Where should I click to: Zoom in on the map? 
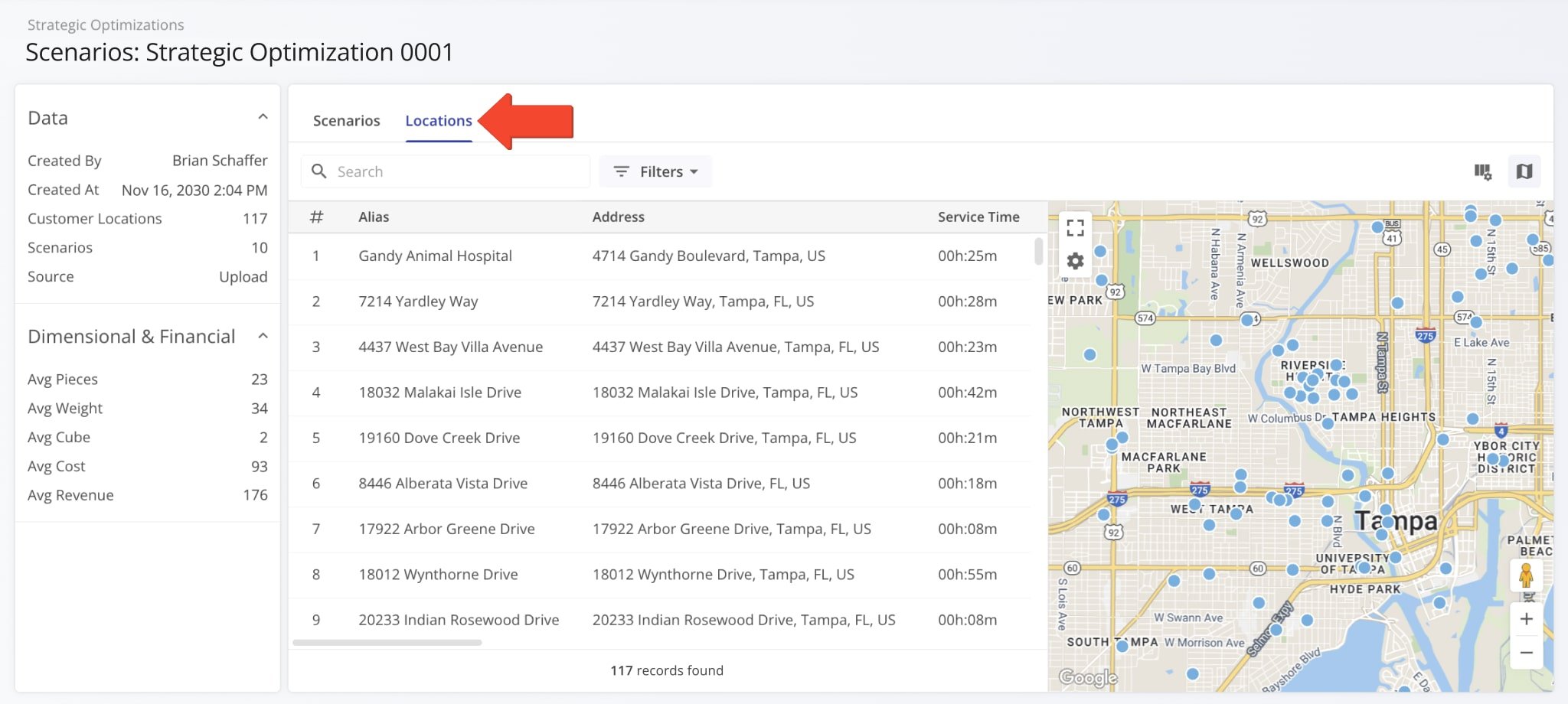click(1525, 619)
